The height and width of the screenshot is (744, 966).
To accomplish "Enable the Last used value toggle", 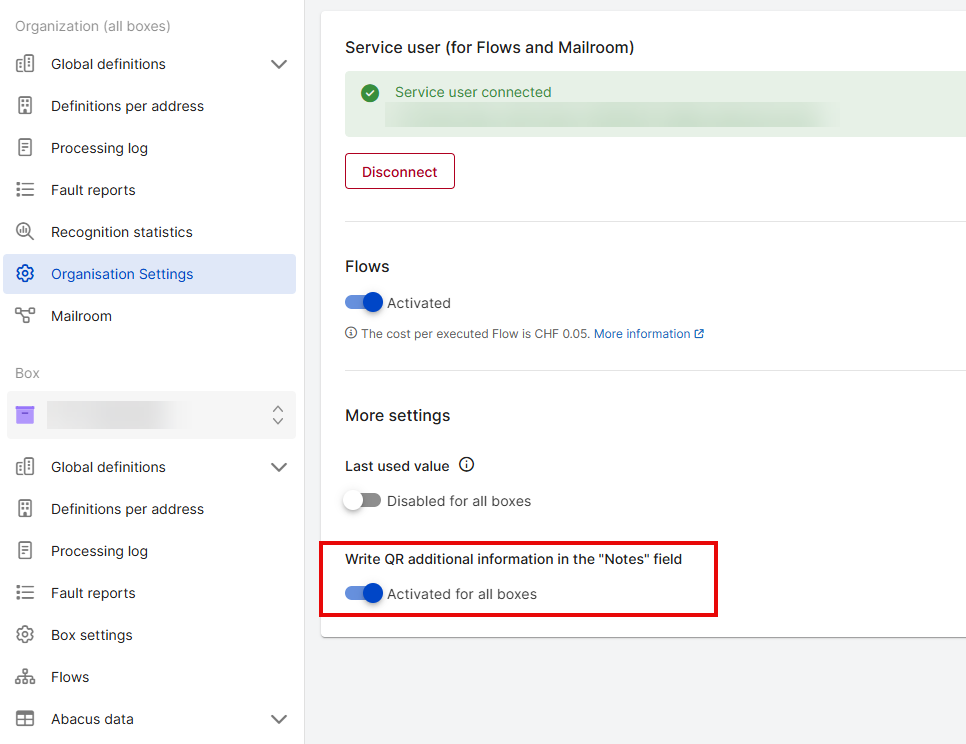I will click(362, 500).
